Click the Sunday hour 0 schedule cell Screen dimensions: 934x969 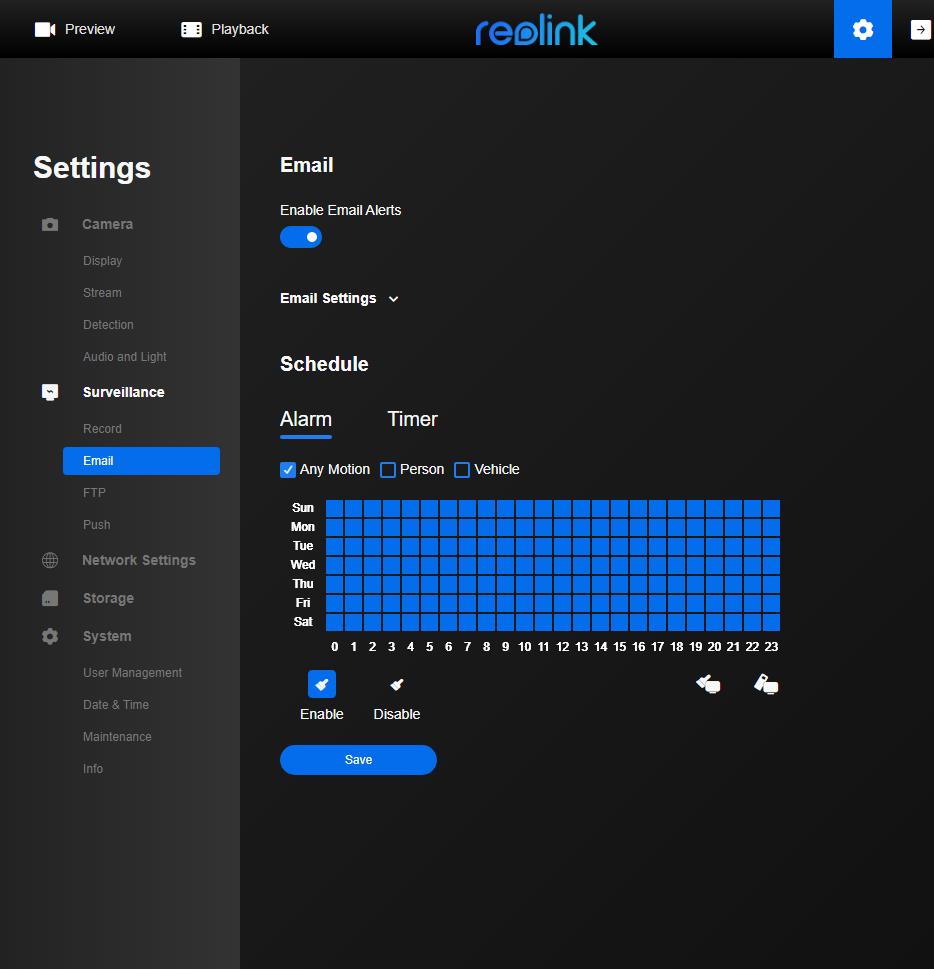[334, 508]
